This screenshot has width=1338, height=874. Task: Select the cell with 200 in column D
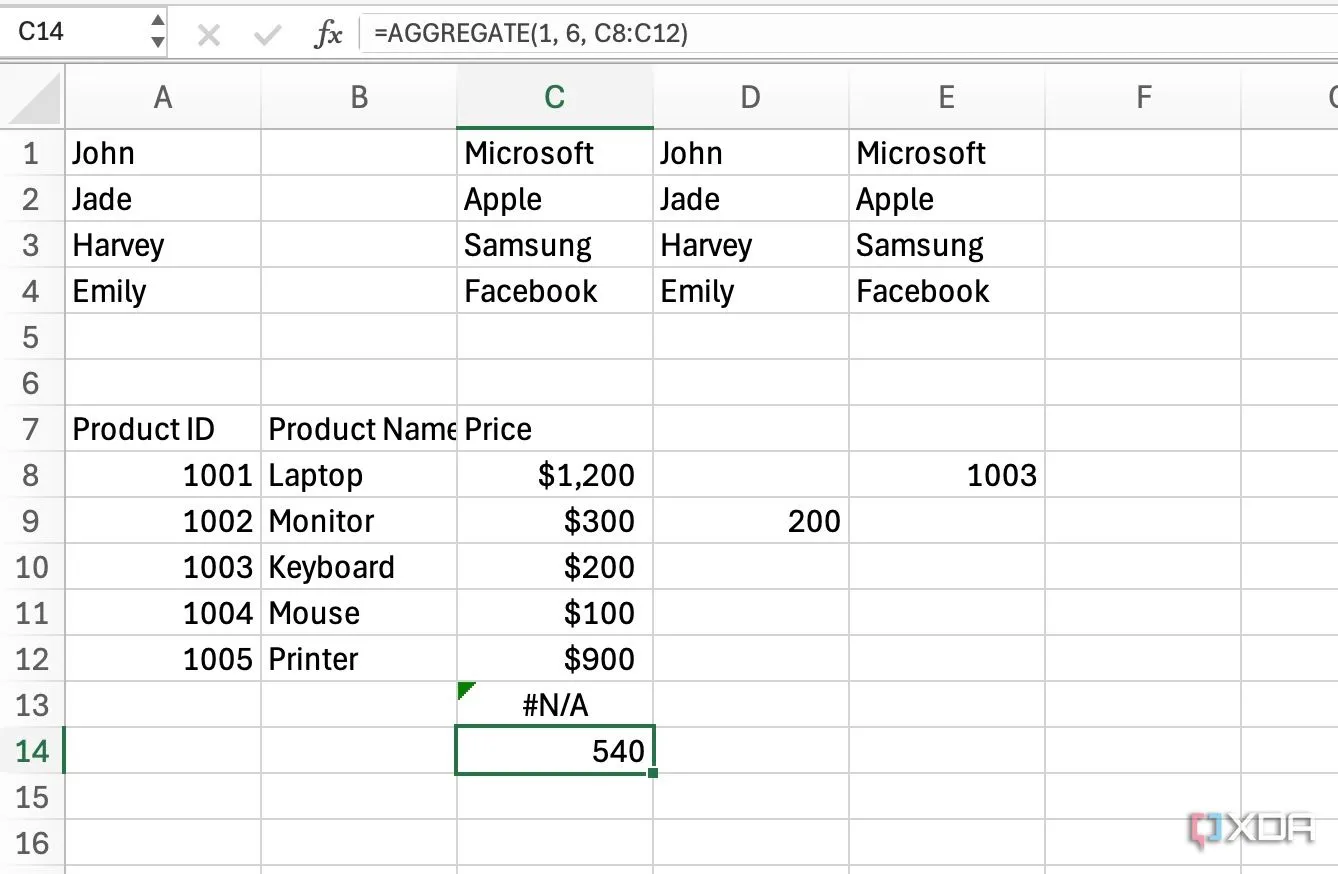(x=750, y=521)
